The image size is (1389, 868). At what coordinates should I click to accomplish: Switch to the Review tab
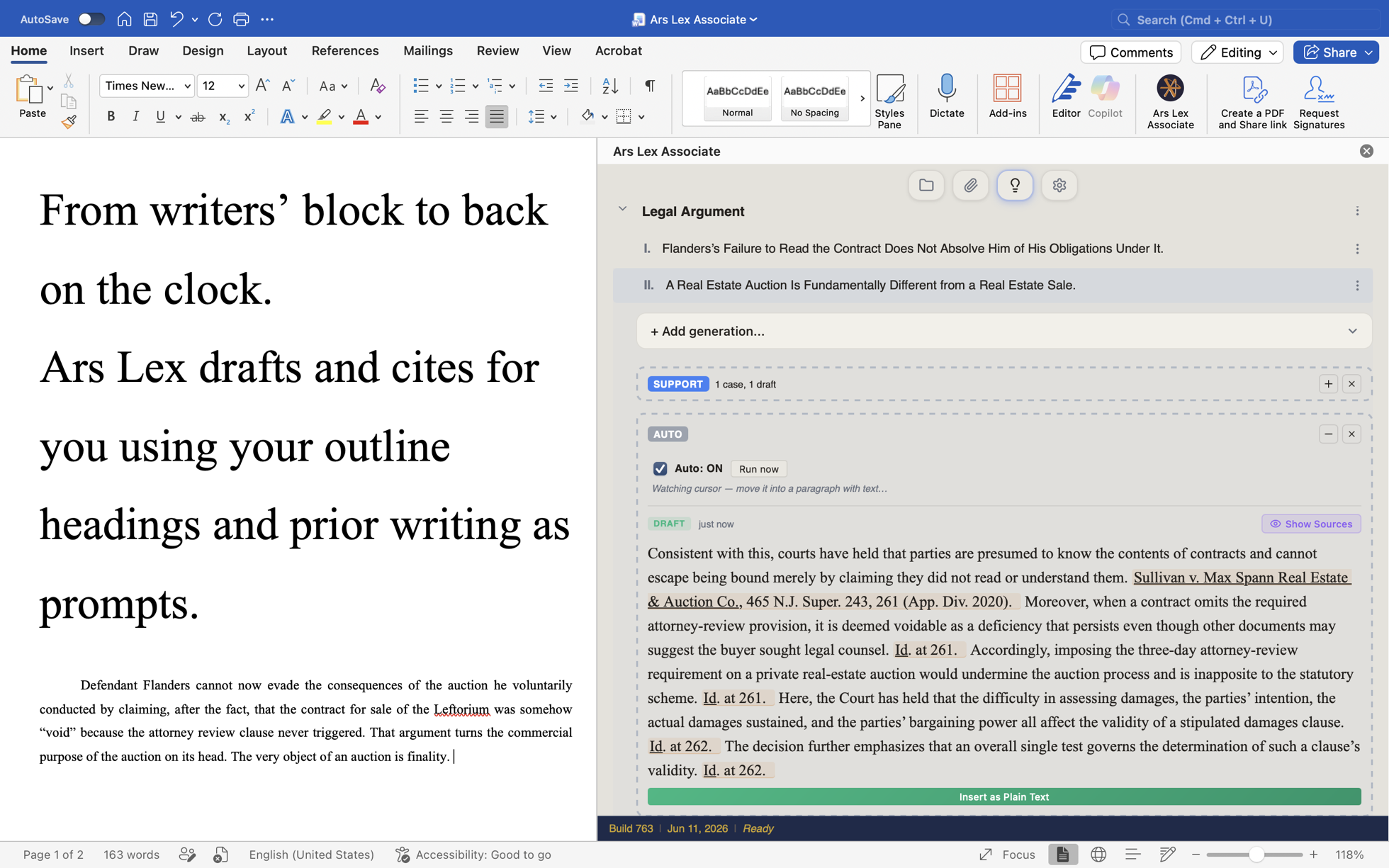click(x=497, y=51)
